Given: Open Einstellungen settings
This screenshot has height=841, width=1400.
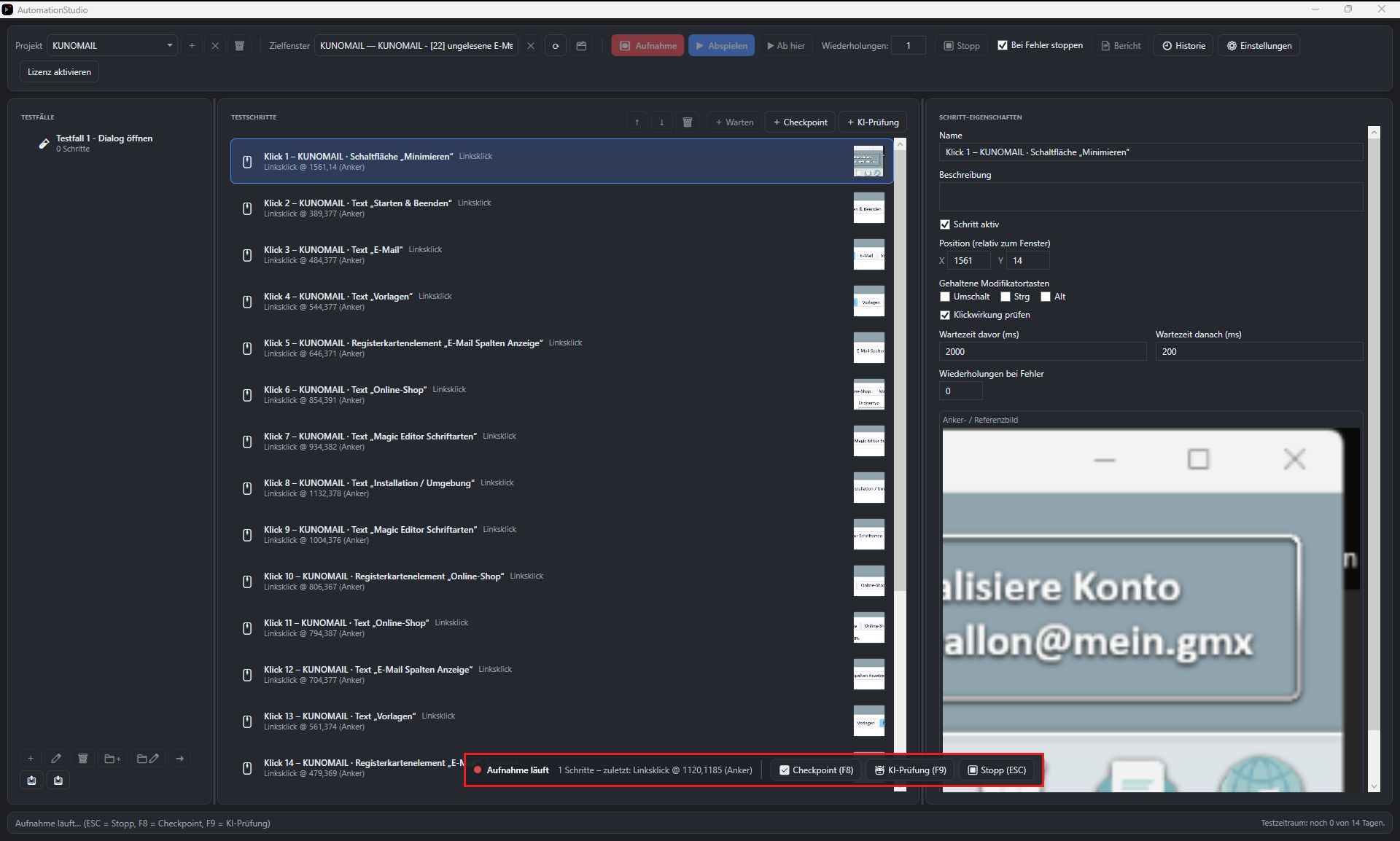Looking at the screenshot, I should tap(1259, 45).
